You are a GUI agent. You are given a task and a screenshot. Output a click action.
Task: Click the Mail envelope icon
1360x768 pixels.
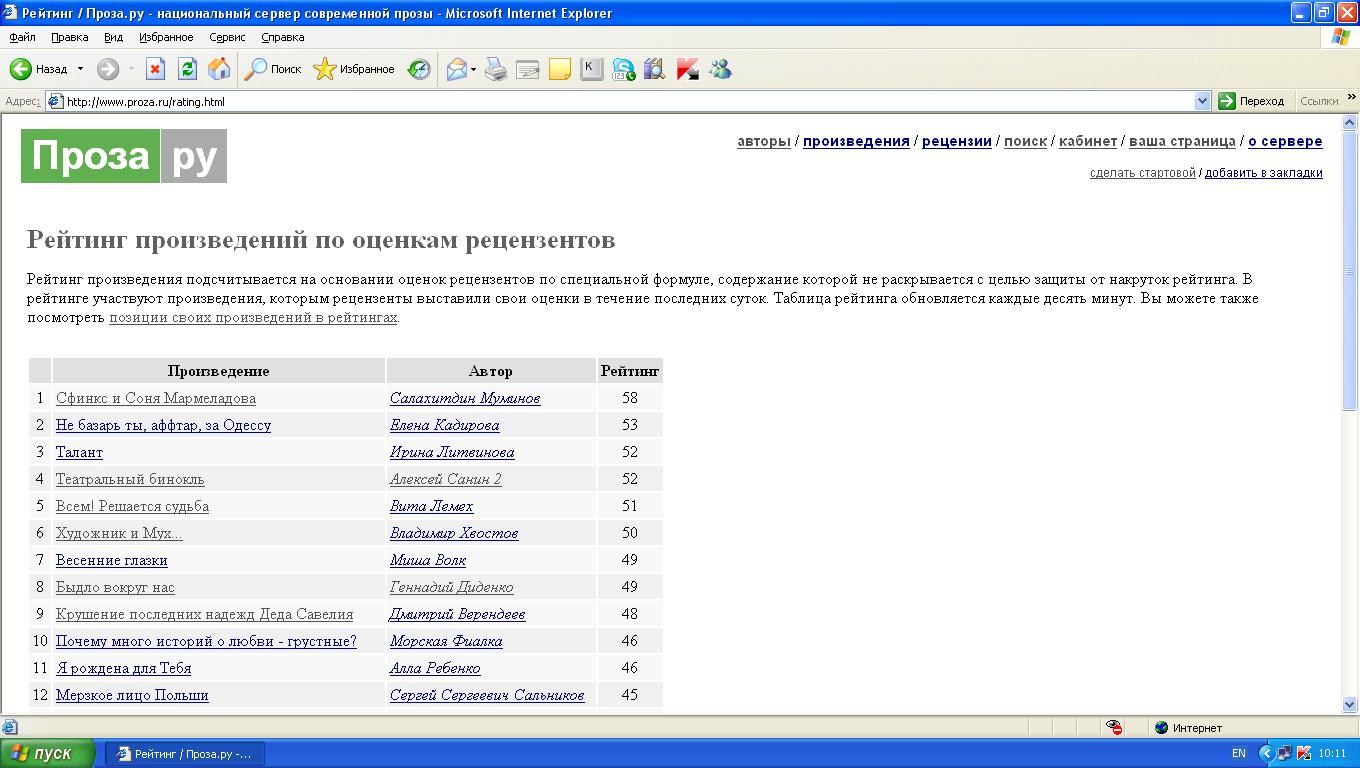456,69
